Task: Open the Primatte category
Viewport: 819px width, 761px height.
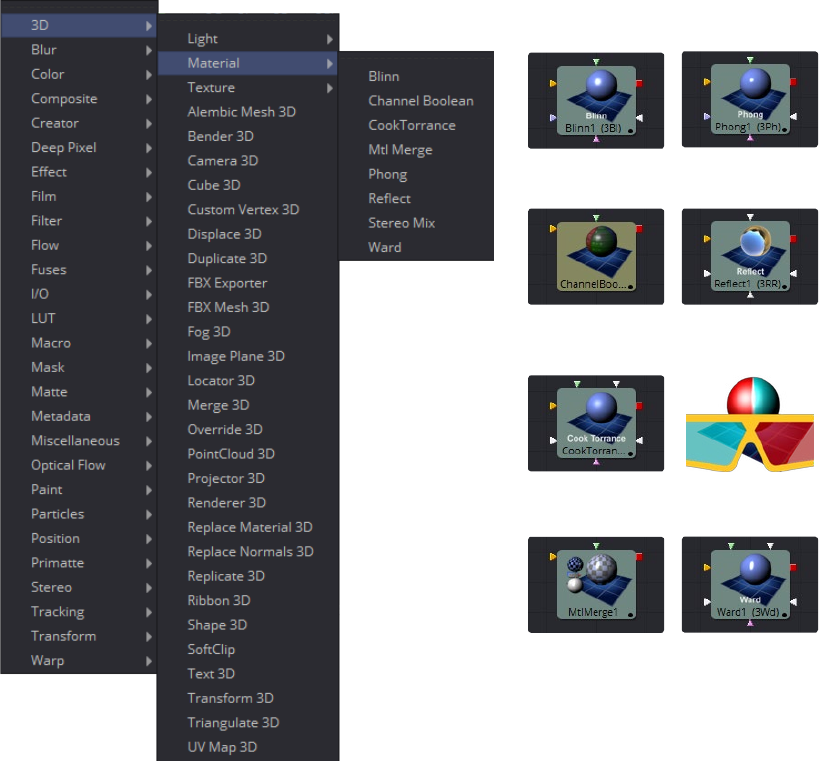Action: pos(57,563)
